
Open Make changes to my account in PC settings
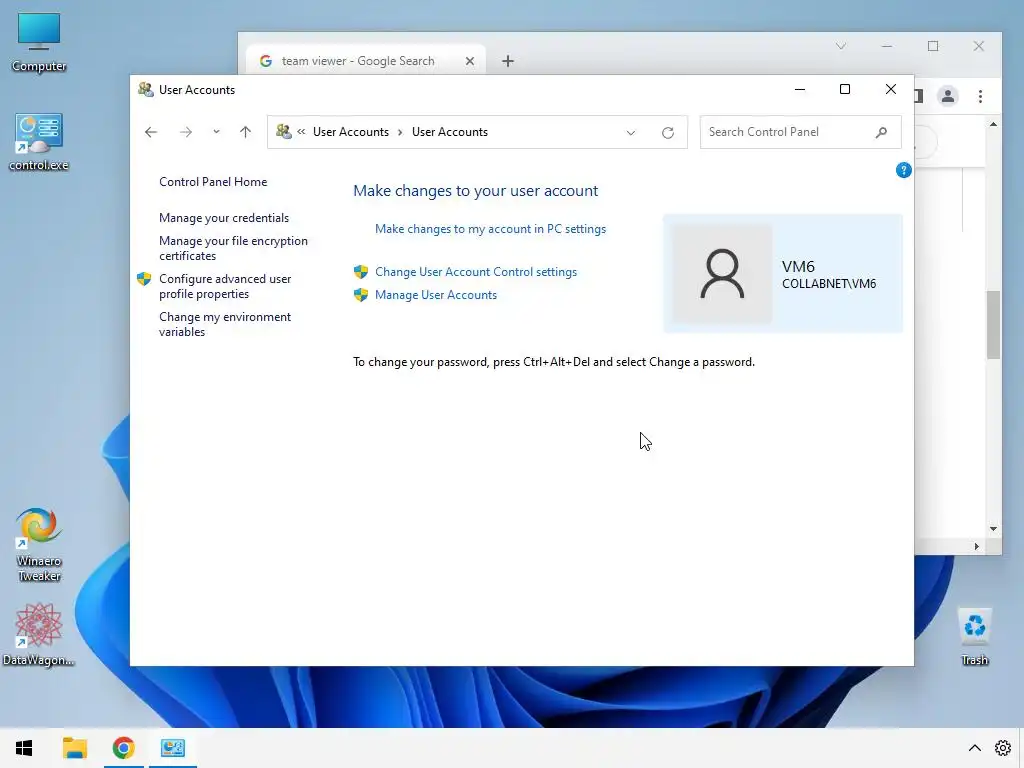click(x=490, y=229)
